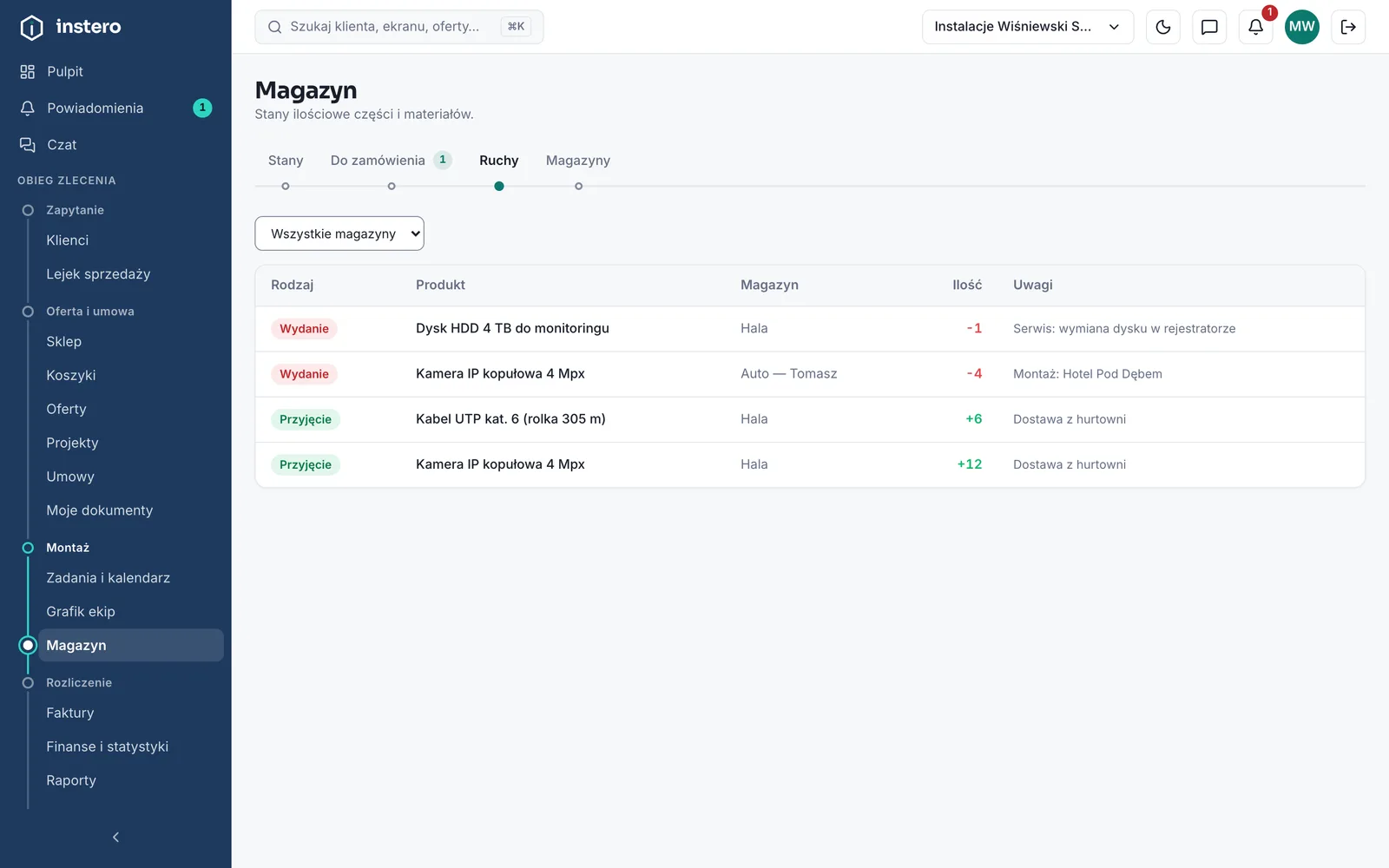Click the Zapytanie stage marker
Viewport: 1389px width, 868px height.
pyautogui.click(x=28, y=210)
